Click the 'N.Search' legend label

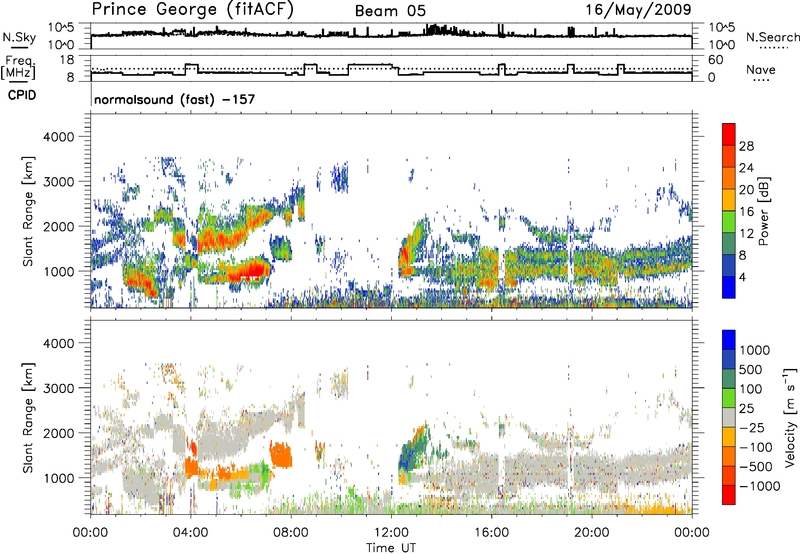click(x=772, y=37)
